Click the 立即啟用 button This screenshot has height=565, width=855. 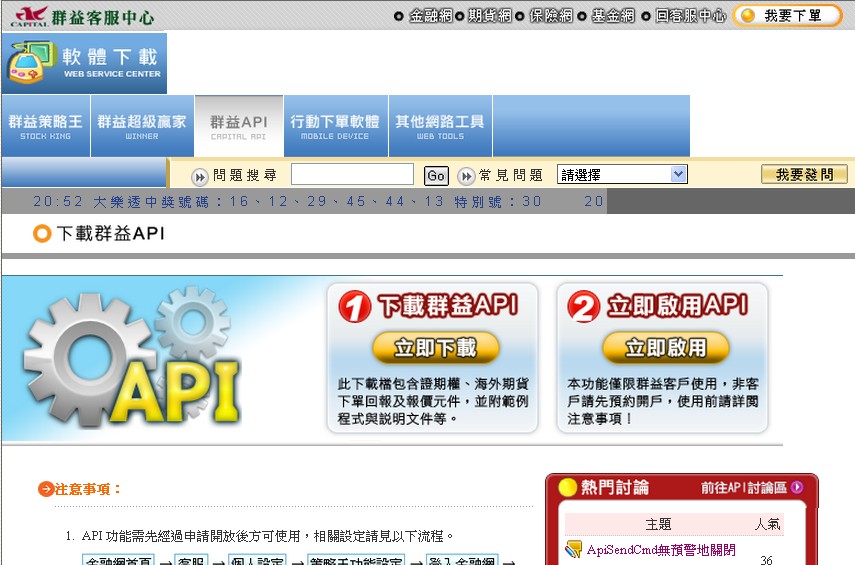(x=666, y=347)
